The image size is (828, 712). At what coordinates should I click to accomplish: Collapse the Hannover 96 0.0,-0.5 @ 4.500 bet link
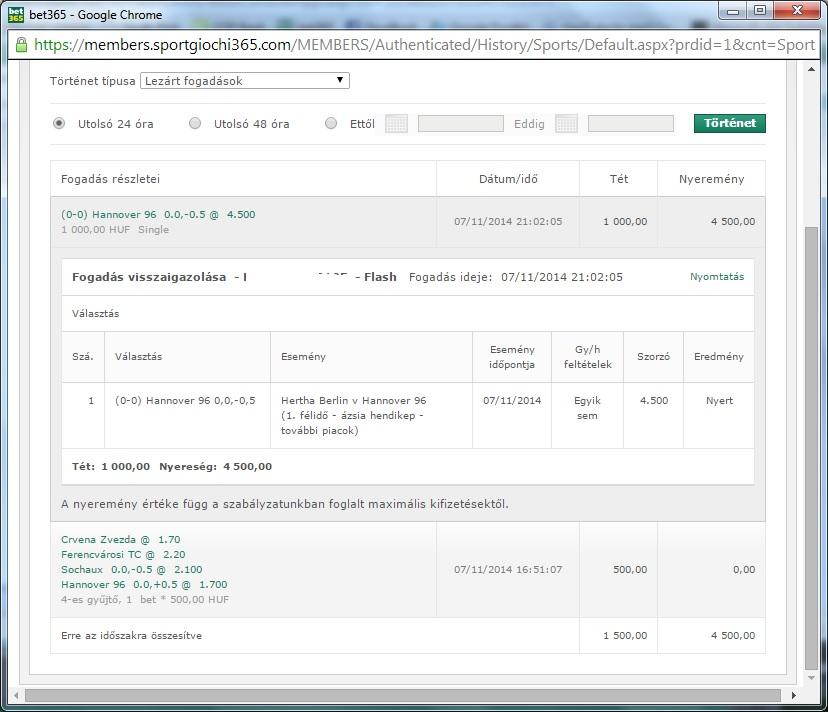[x=158, y=214]
